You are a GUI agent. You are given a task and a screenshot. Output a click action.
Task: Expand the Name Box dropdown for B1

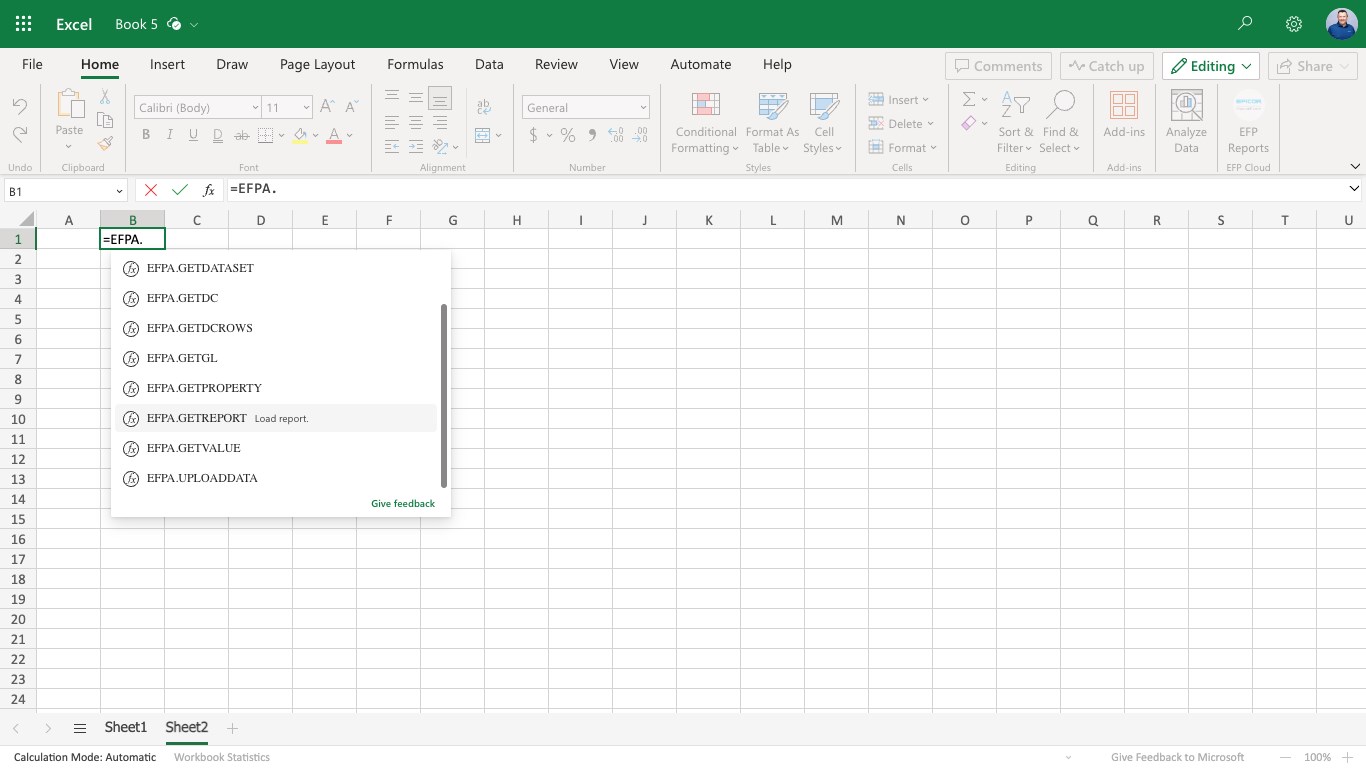pyautogui.click(x=119, y=190)
